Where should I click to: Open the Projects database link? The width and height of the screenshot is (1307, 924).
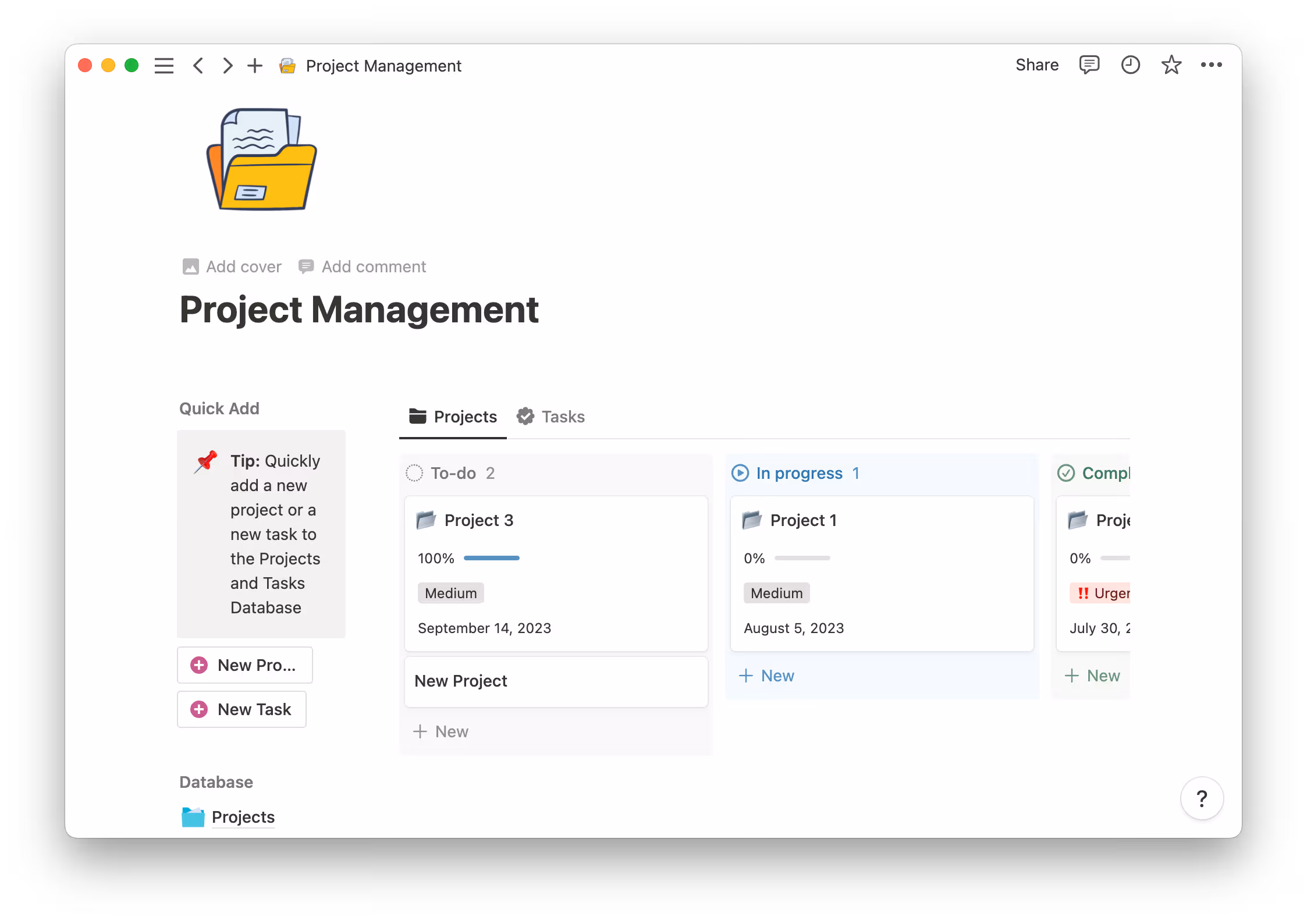coord(243,817)
